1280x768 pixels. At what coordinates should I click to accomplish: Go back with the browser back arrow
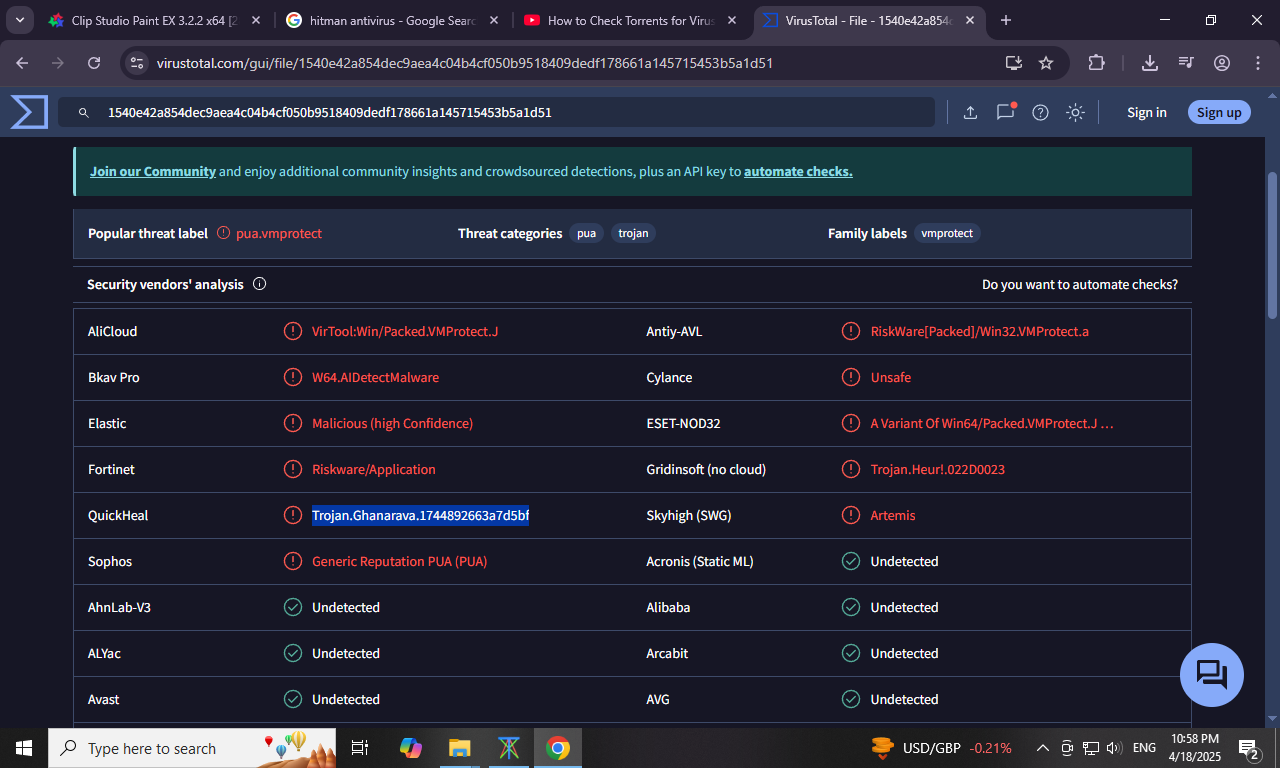(x=23, y=63)
